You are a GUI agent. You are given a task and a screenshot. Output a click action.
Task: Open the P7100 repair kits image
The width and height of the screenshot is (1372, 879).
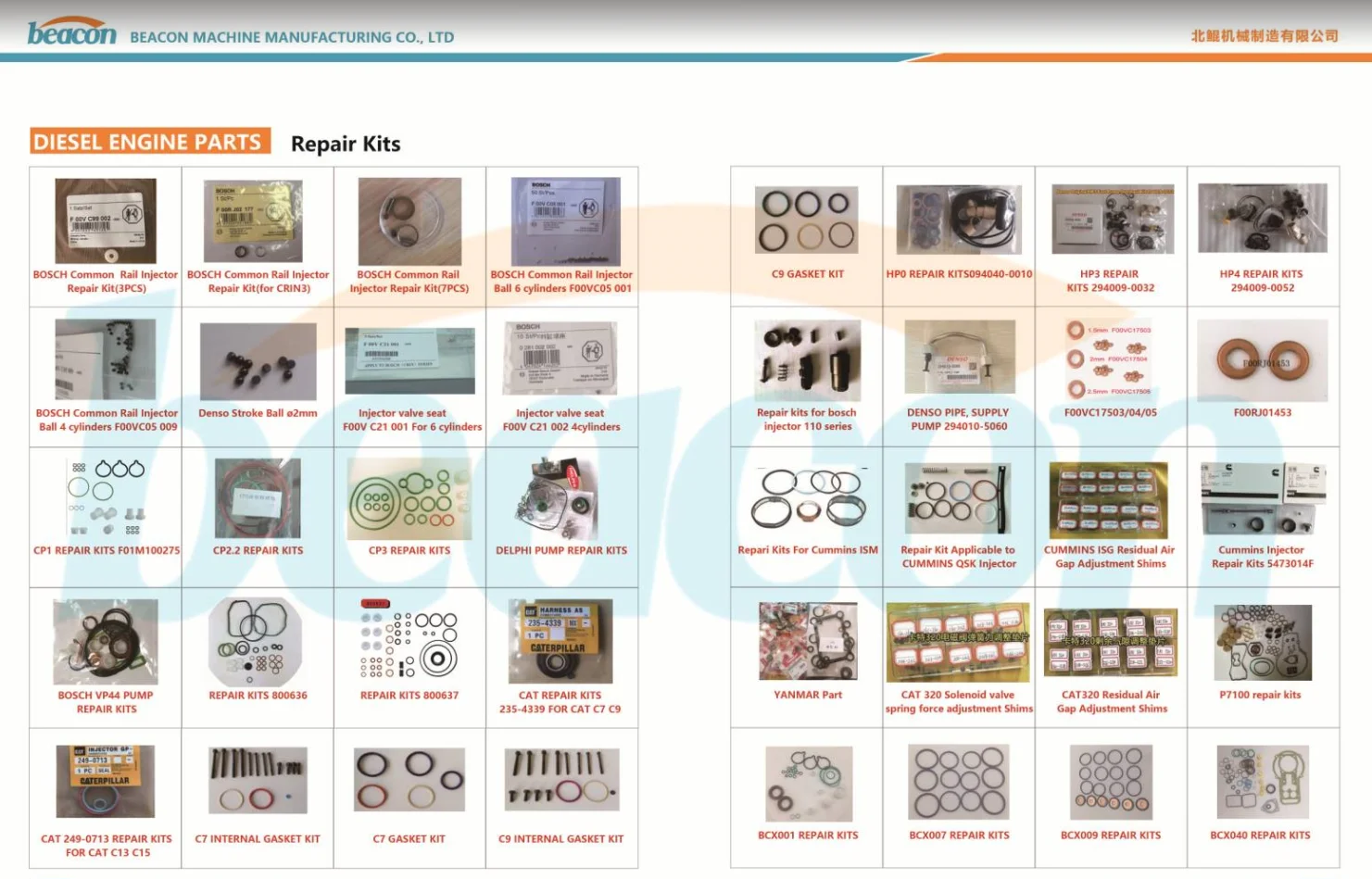[1262, 642]
